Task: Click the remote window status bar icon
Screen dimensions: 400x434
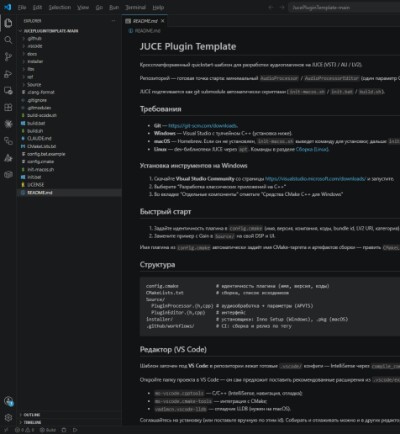Action: pyautogui.click(x=6, y=430)
